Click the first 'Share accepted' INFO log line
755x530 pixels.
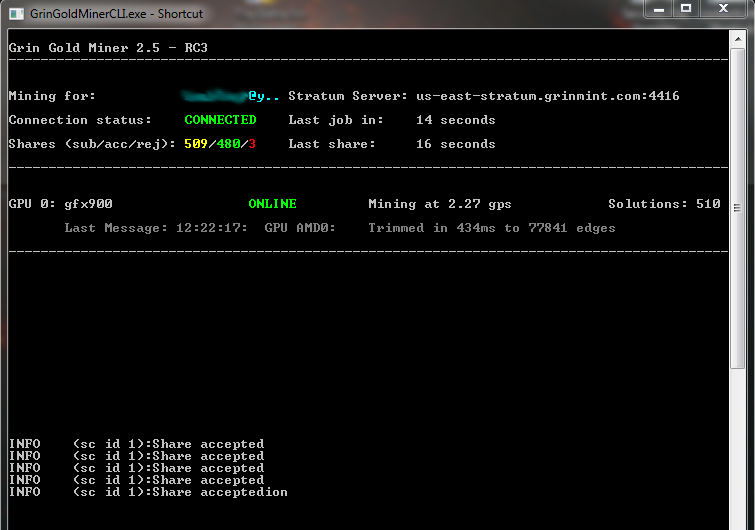point(136,444)
